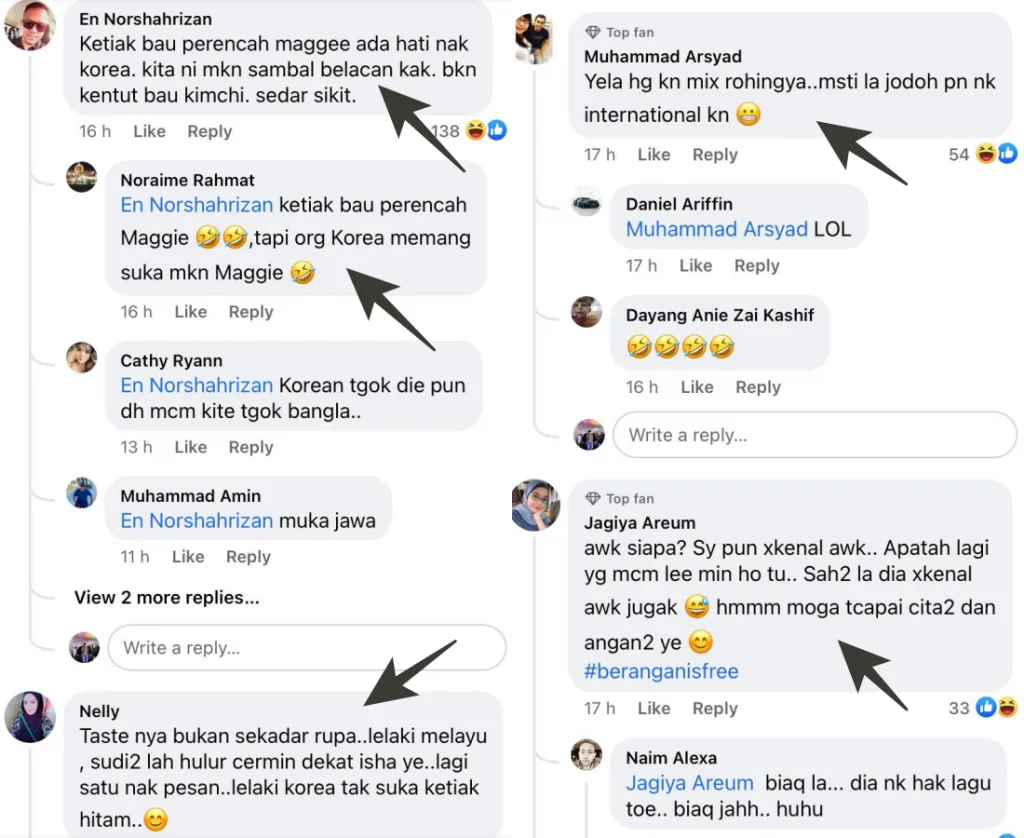Reply to Muhammad Arsyad's comment
The width and height of the screenshot is (1024, 838).
pyautogui.click(x=715, y=154)
